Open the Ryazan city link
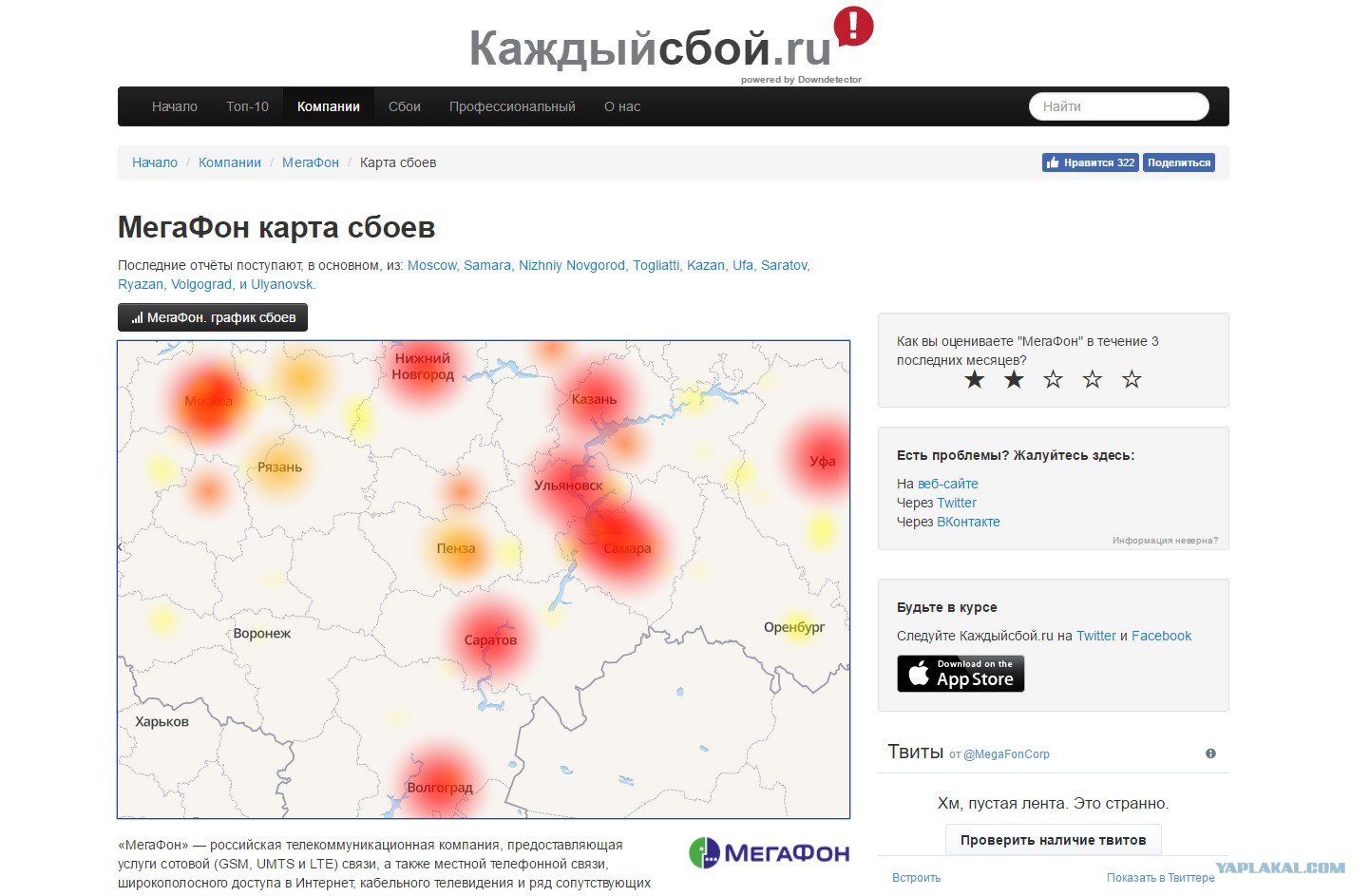This screenshot has width=1370, height=896. 141,284
